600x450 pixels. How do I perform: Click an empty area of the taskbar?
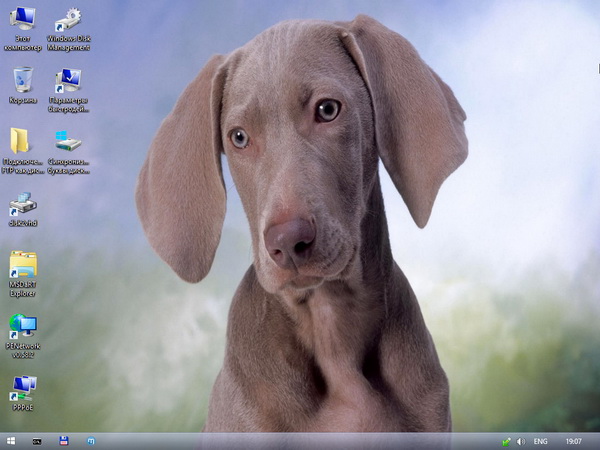[300, 441]
